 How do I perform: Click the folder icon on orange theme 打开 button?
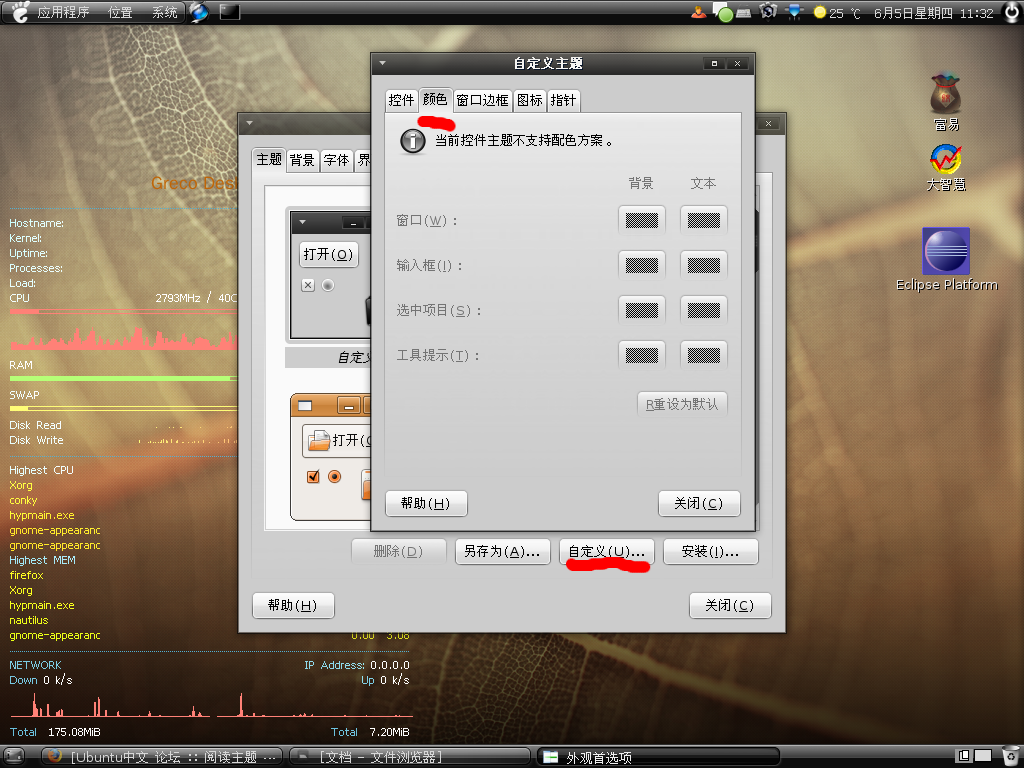tap(319, 440)
